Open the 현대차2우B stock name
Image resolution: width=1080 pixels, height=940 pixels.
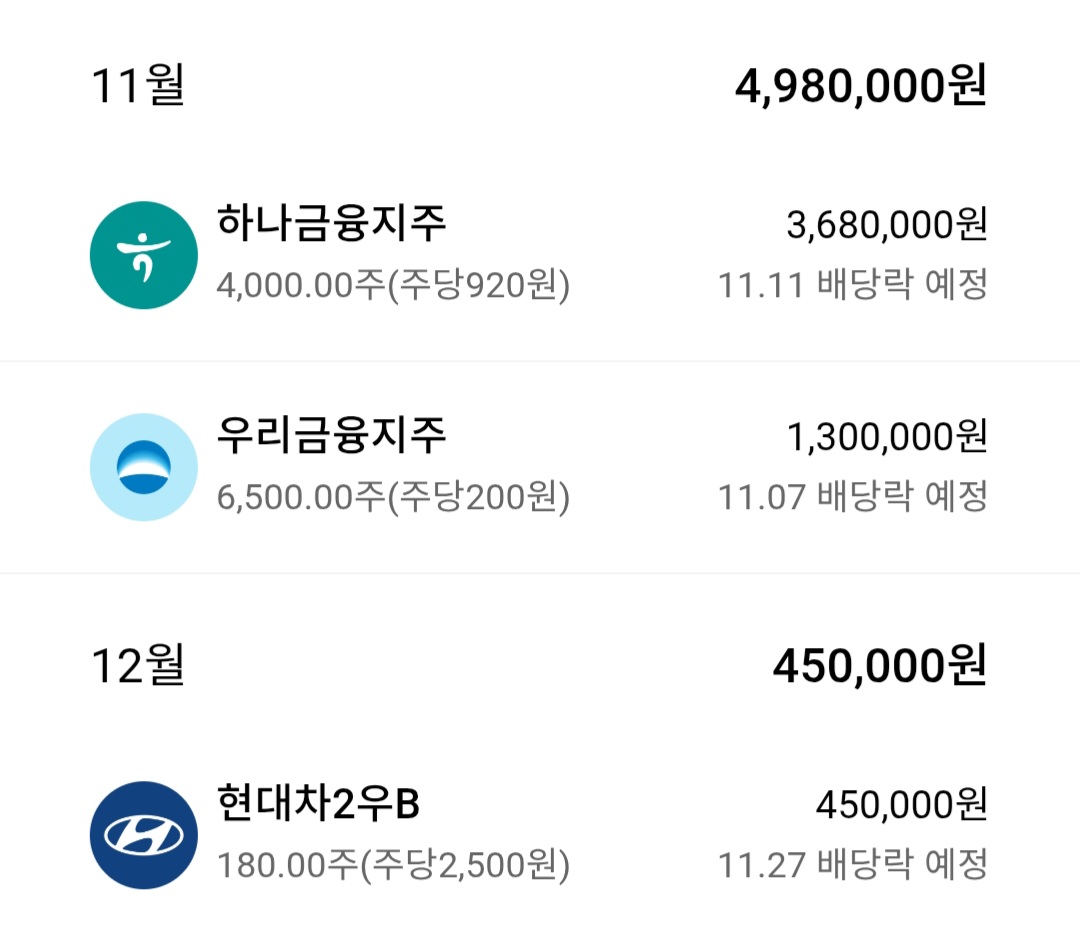(318, 803)
